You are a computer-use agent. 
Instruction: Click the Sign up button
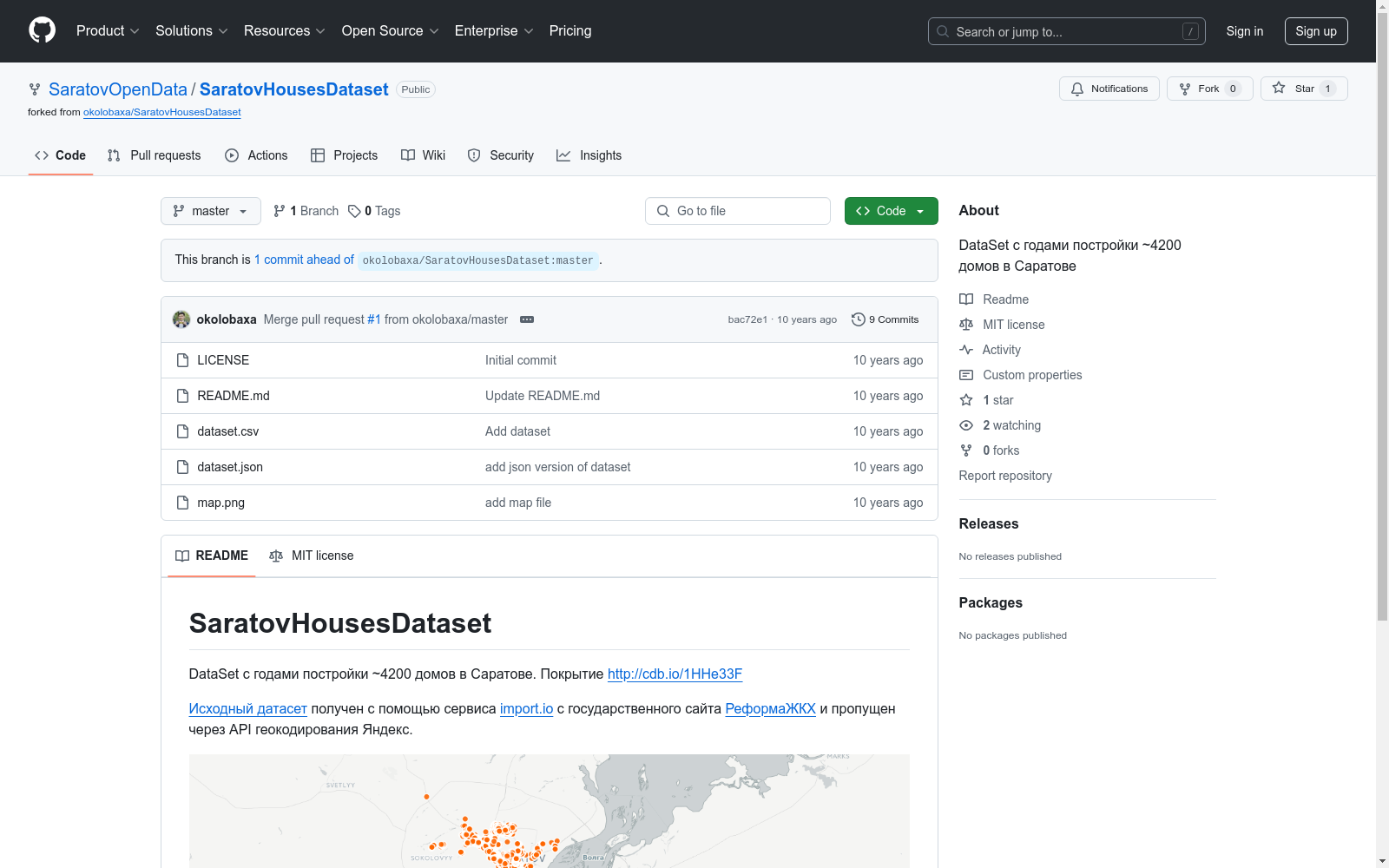tap(1316, 31)
